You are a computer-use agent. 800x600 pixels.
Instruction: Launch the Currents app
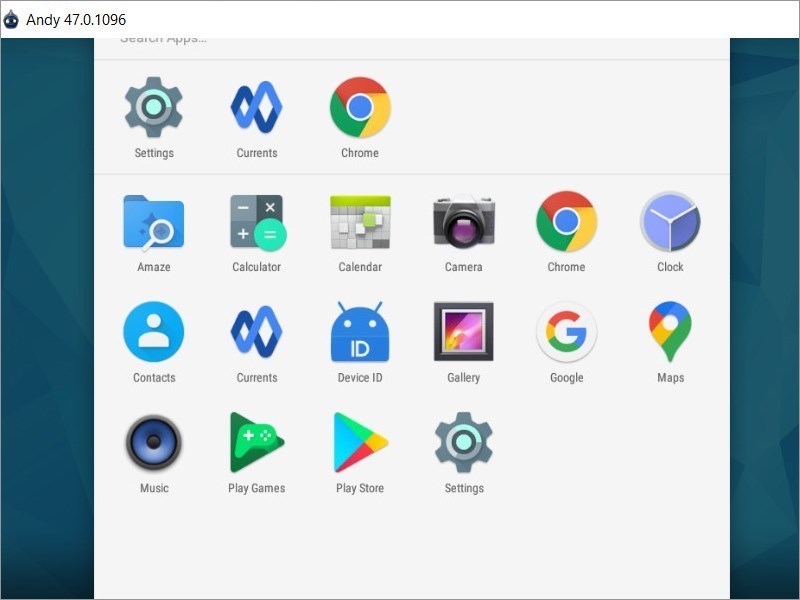pos(256,333)
